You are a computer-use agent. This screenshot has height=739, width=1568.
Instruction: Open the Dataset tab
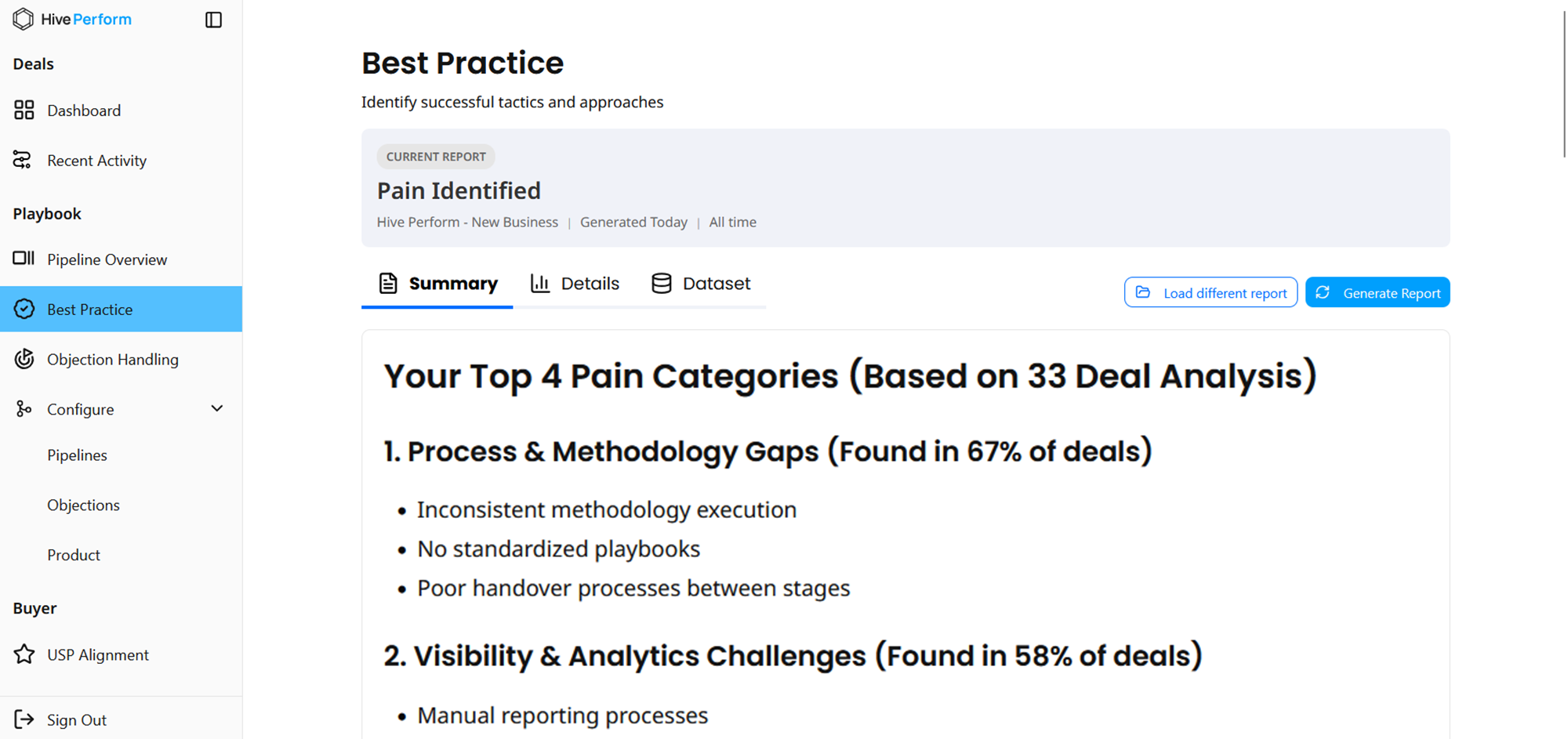(x=701, y=284)
